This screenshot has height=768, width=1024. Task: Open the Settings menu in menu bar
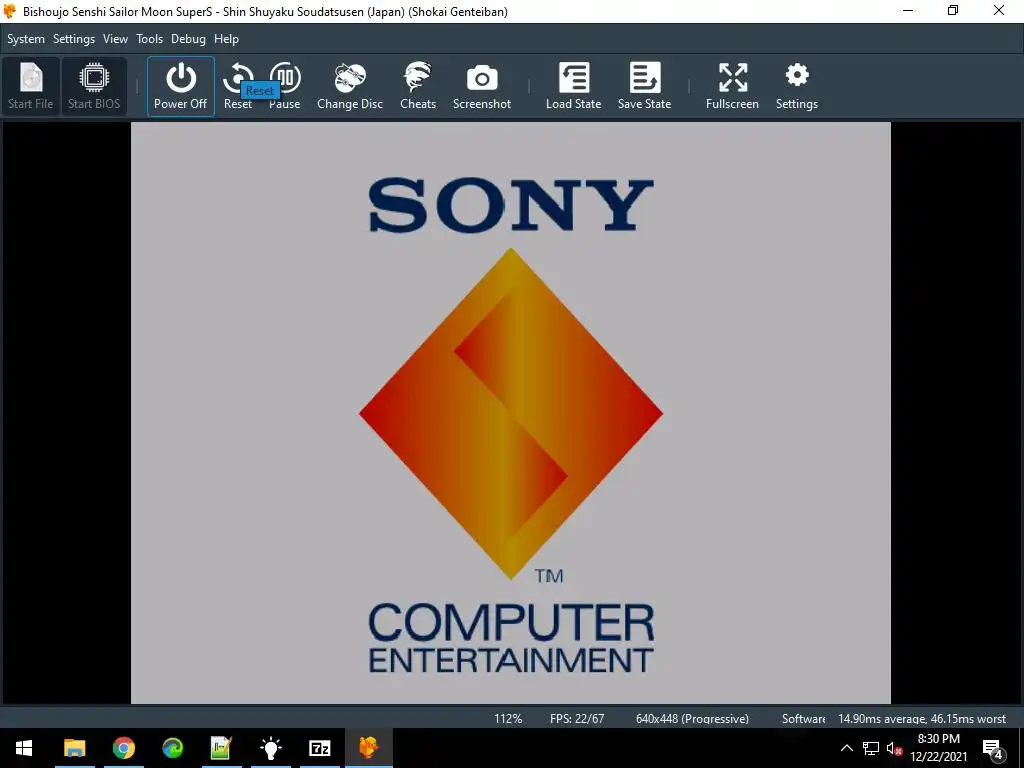74,39
